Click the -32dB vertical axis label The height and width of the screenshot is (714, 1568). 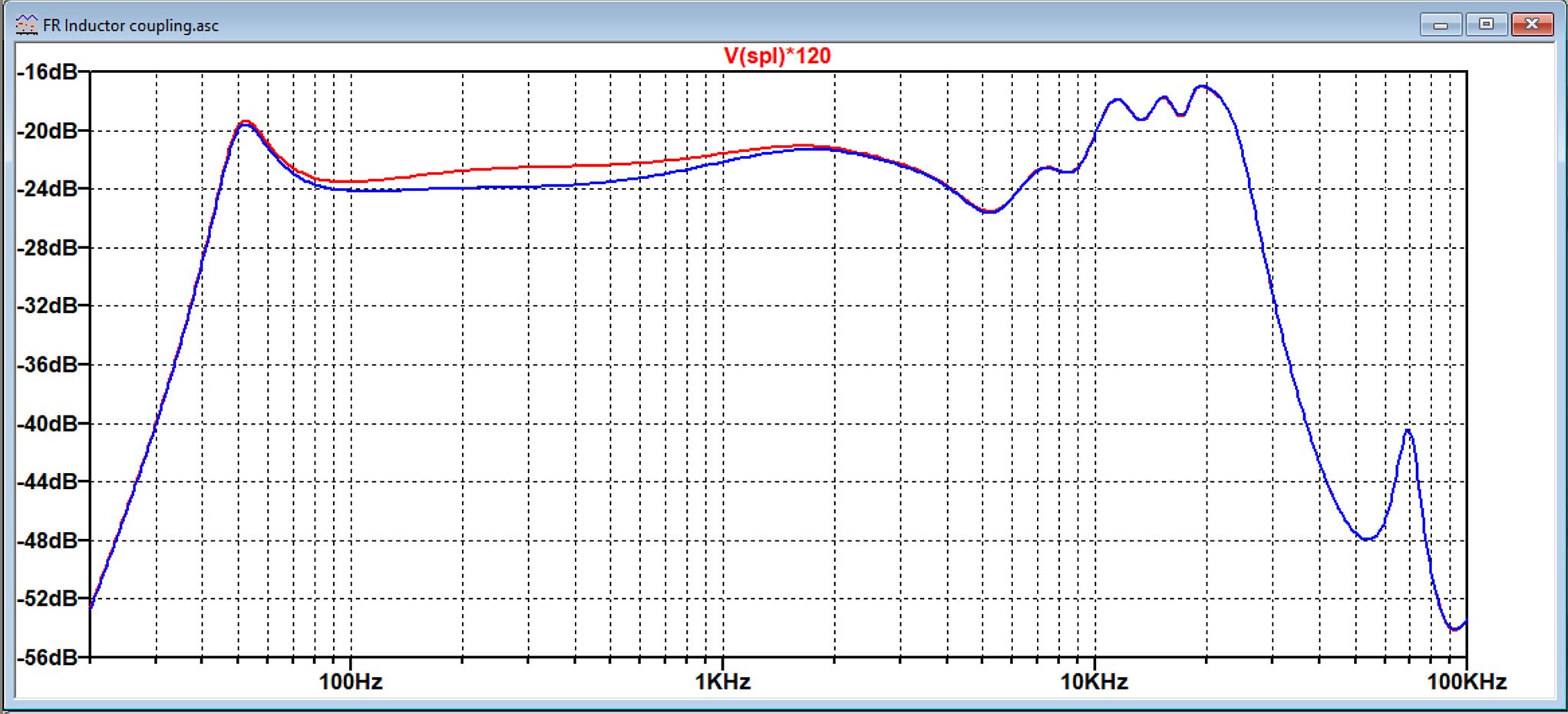pyautogui.click(x=48, y=306)
